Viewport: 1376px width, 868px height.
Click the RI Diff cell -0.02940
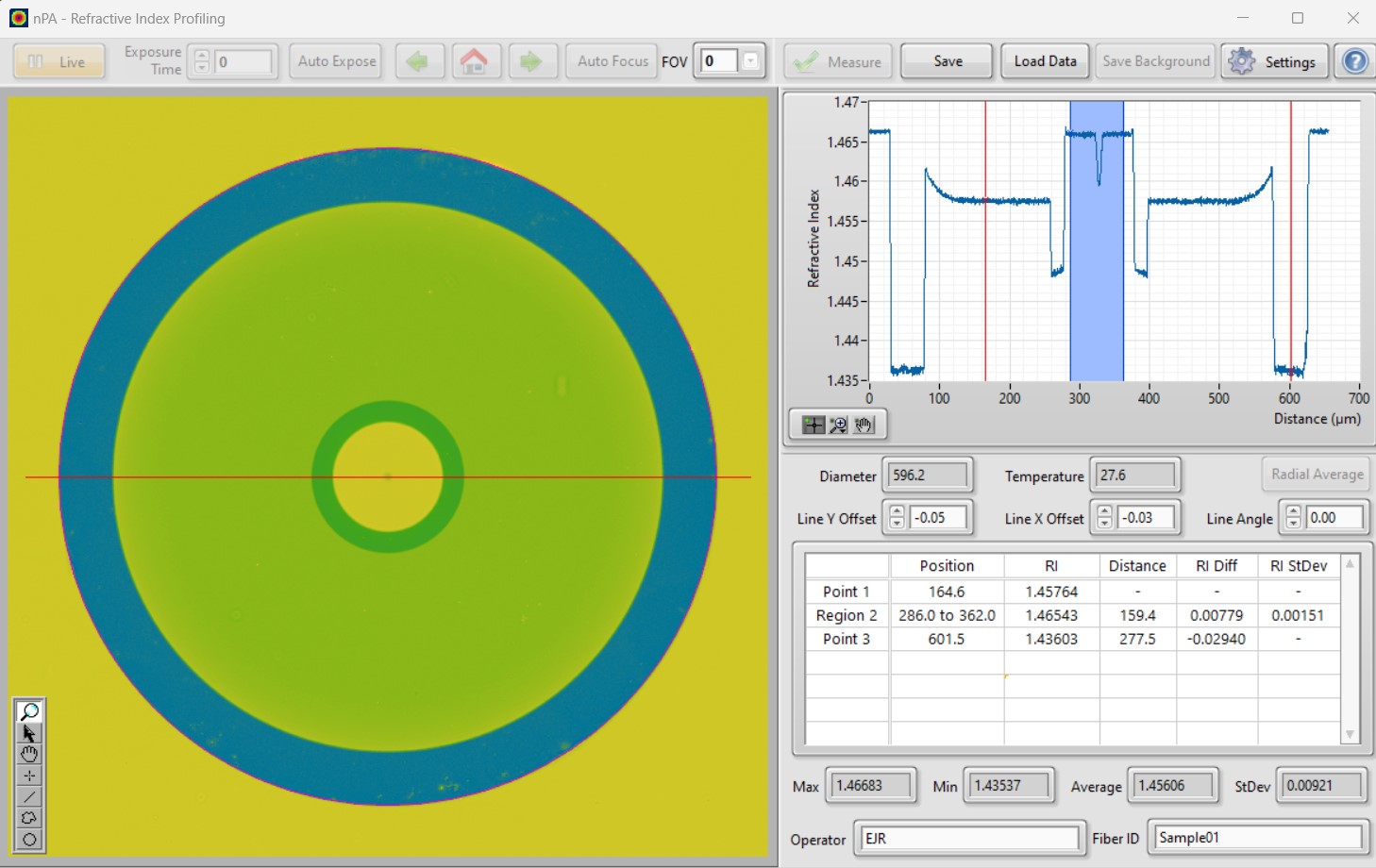click(1217, 639)
